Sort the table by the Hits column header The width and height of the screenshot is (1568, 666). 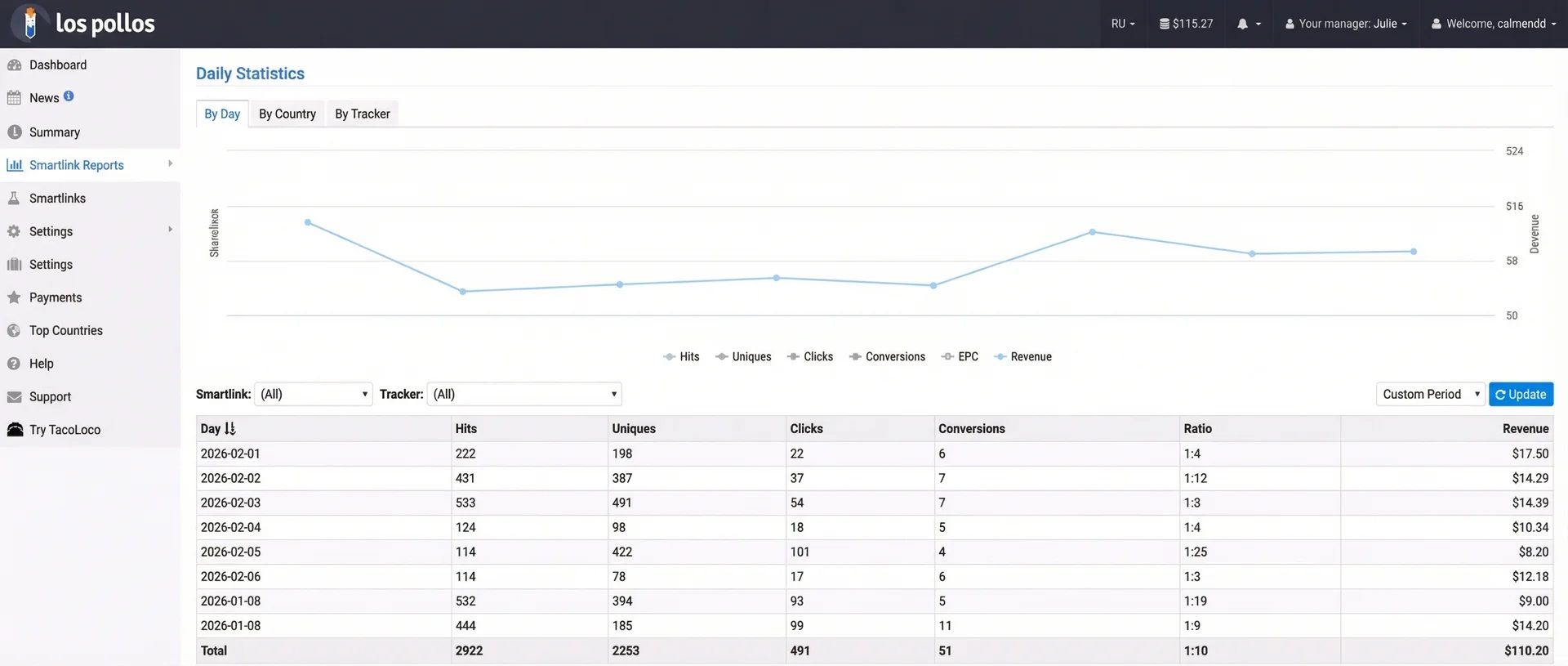[466, 428]
